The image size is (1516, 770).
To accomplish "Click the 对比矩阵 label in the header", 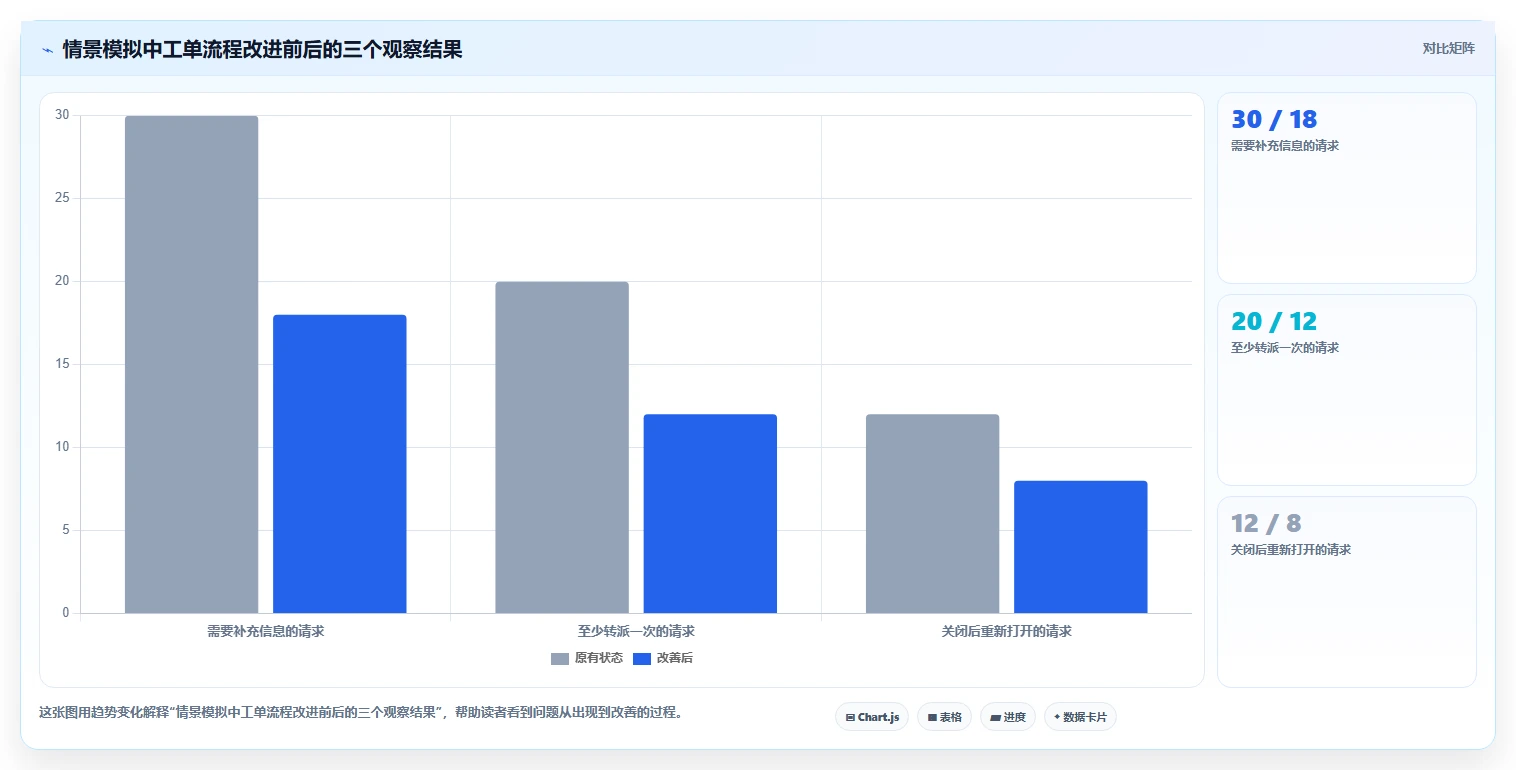I will tap(1448, 48).
